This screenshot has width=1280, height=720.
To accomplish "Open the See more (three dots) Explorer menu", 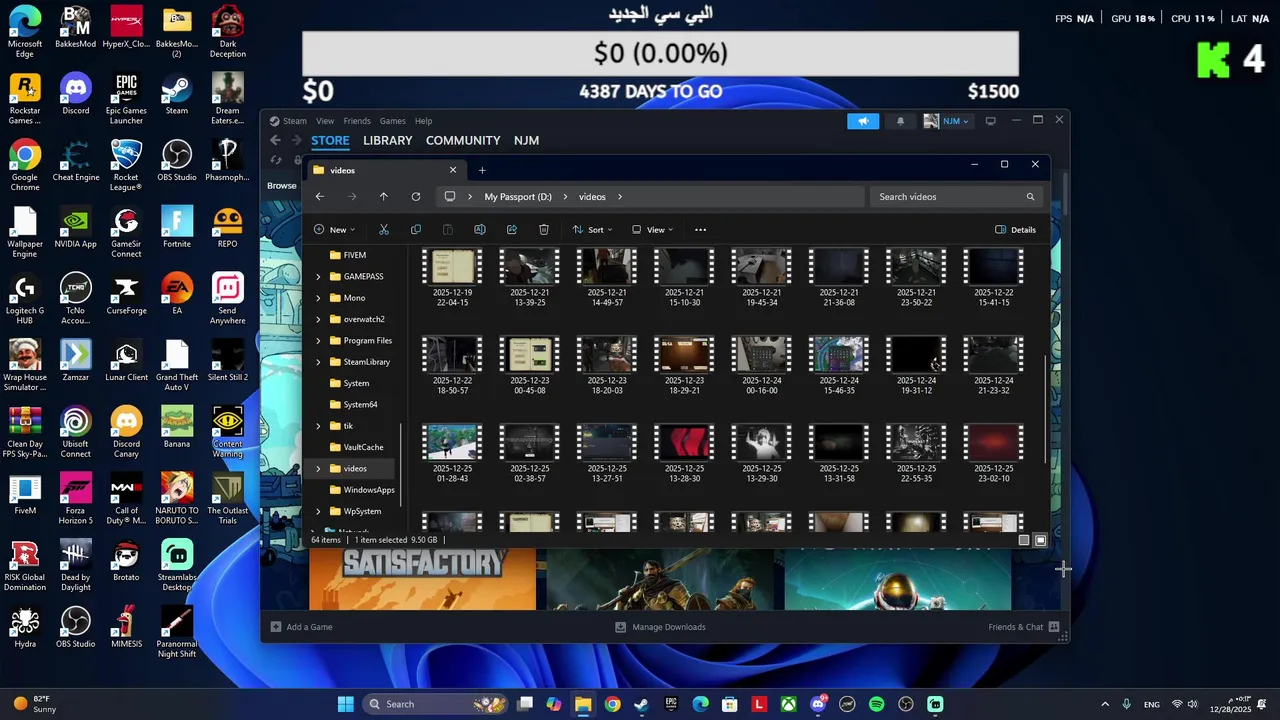I will (700, 230).
